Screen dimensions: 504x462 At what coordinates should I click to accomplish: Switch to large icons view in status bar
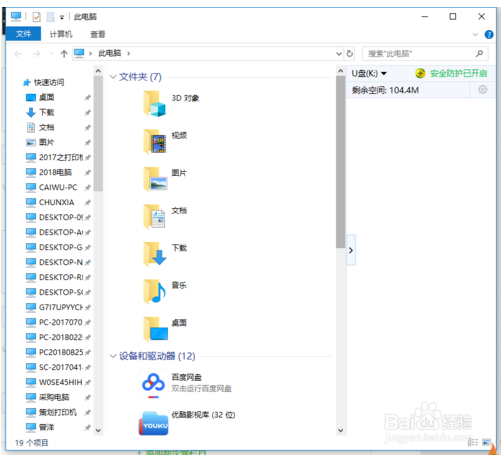[487, 442]
